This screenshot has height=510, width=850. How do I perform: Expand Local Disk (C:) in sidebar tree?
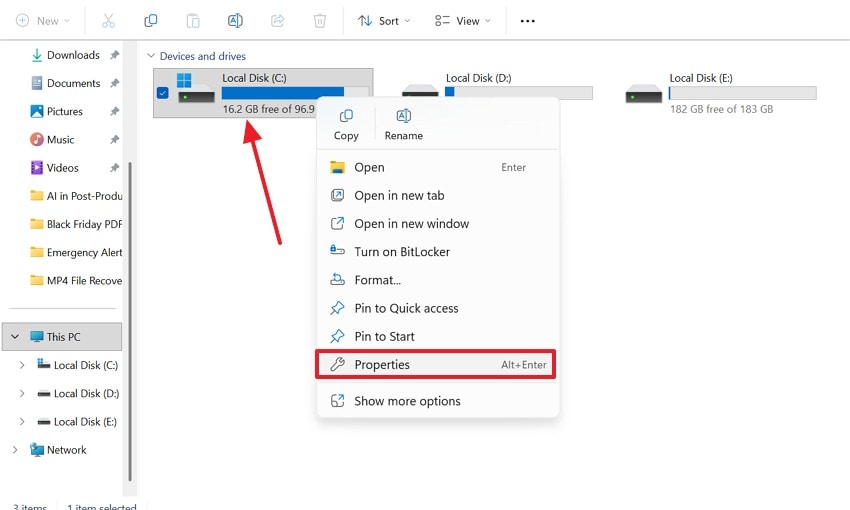point(22,365)
